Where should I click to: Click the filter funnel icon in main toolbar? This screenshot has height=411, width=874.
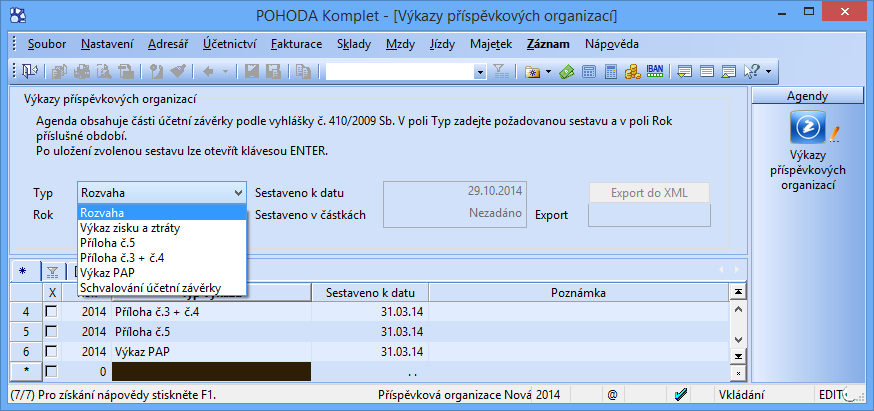pyautogui.click(x=500, y=71)
